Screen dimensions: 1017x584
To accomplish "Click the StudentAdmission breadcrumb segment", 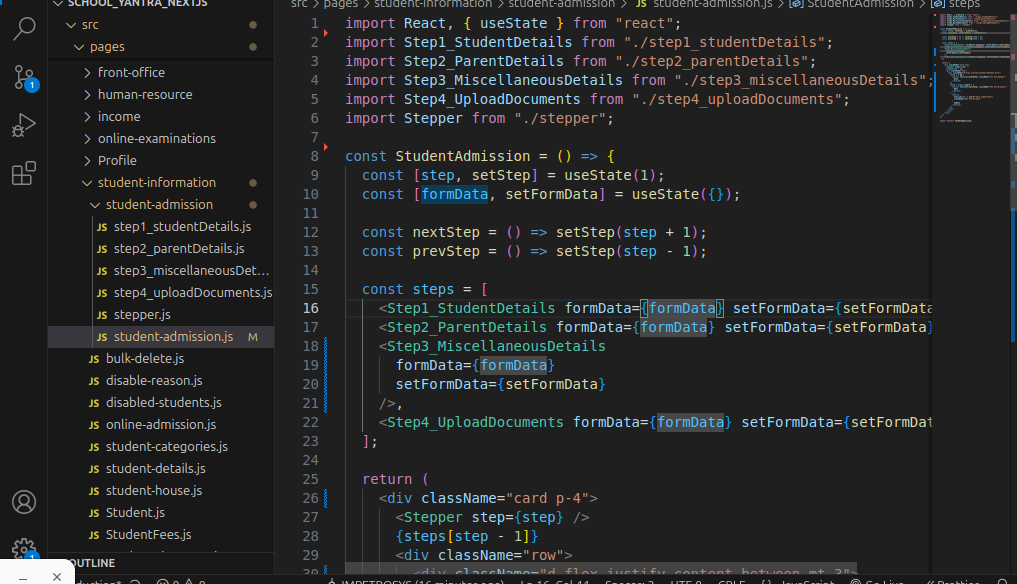I will tap(859, 4).
